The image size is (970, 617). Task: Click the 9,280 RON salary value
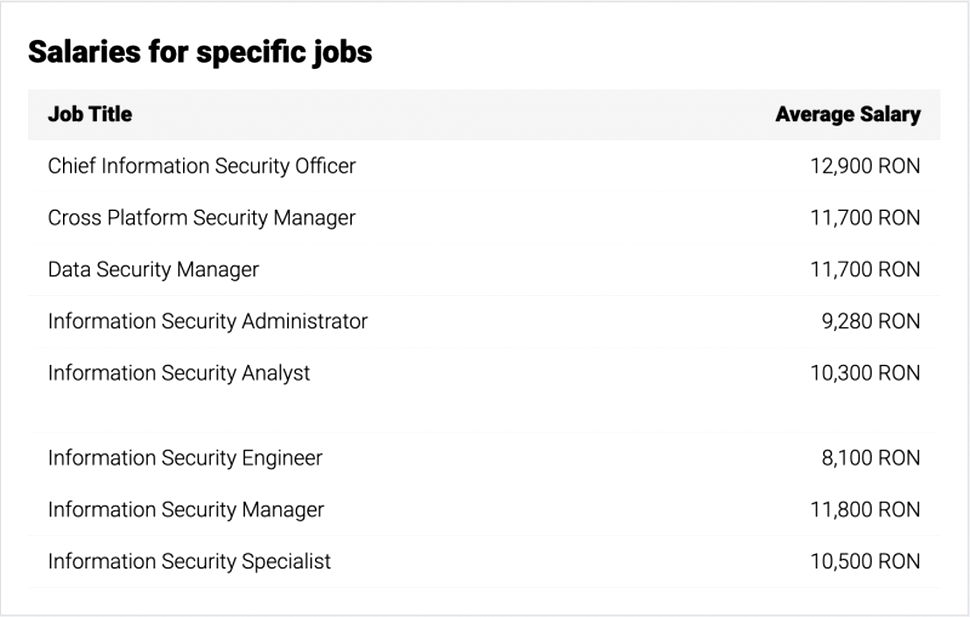point(870,322)
